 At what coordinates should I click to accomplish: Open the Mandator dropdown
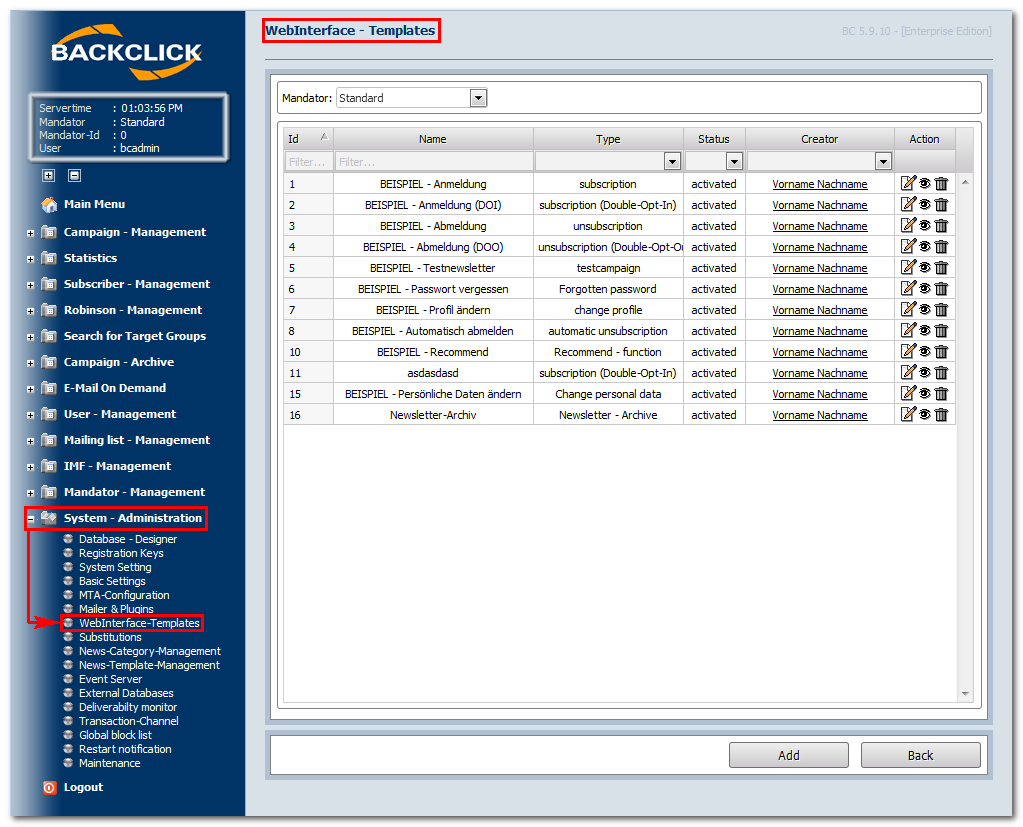coord(478,98)
